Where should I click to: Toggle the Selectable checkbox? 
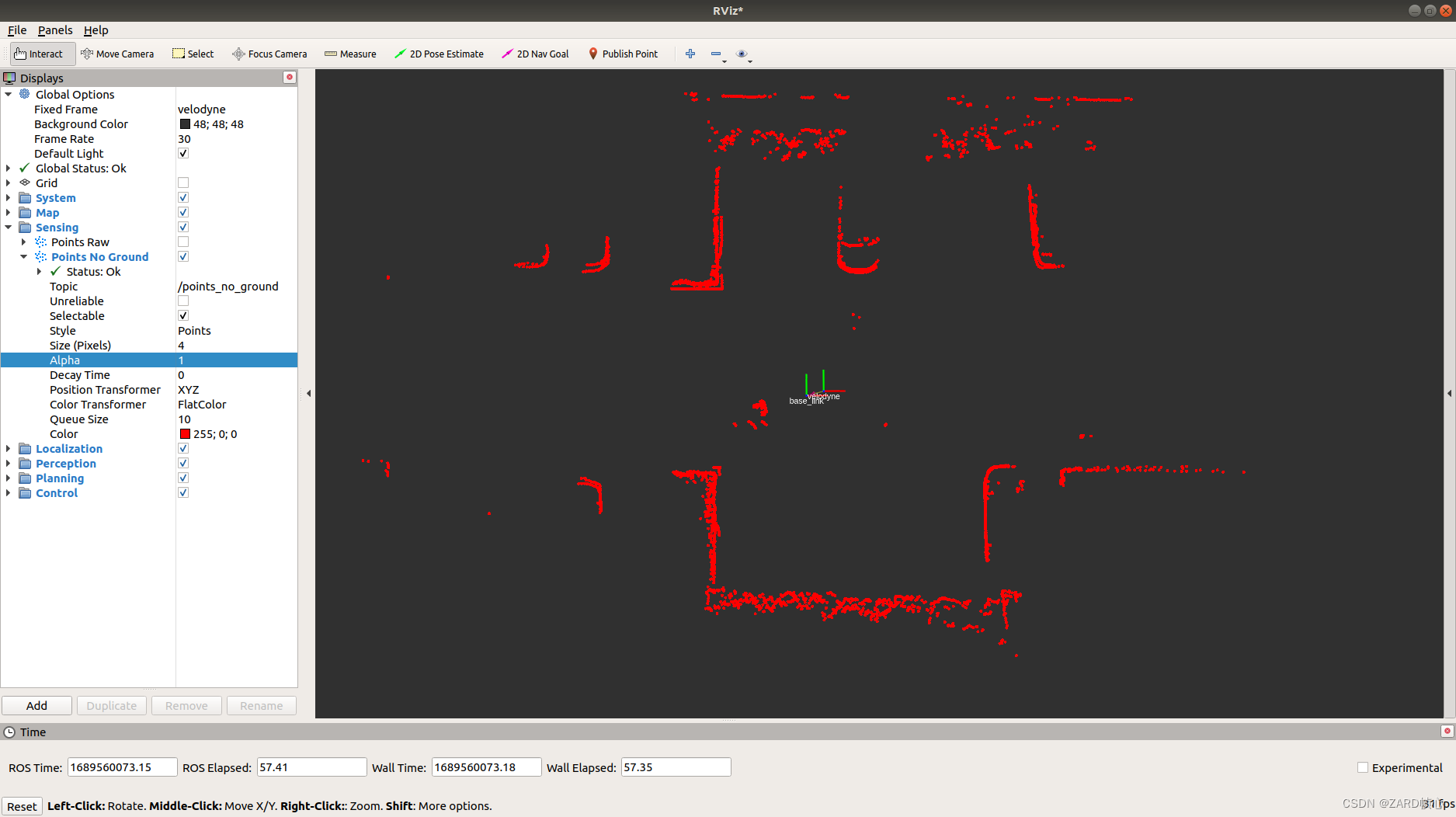(183, 315)
